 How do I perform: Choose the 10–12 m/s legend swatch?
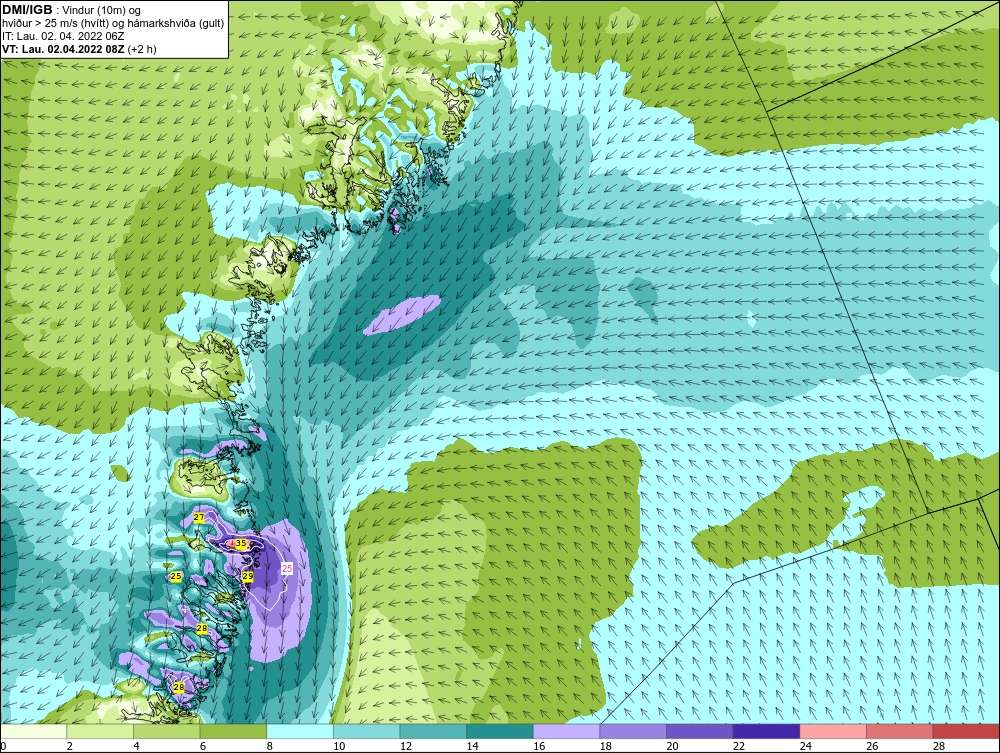(367, 731)
